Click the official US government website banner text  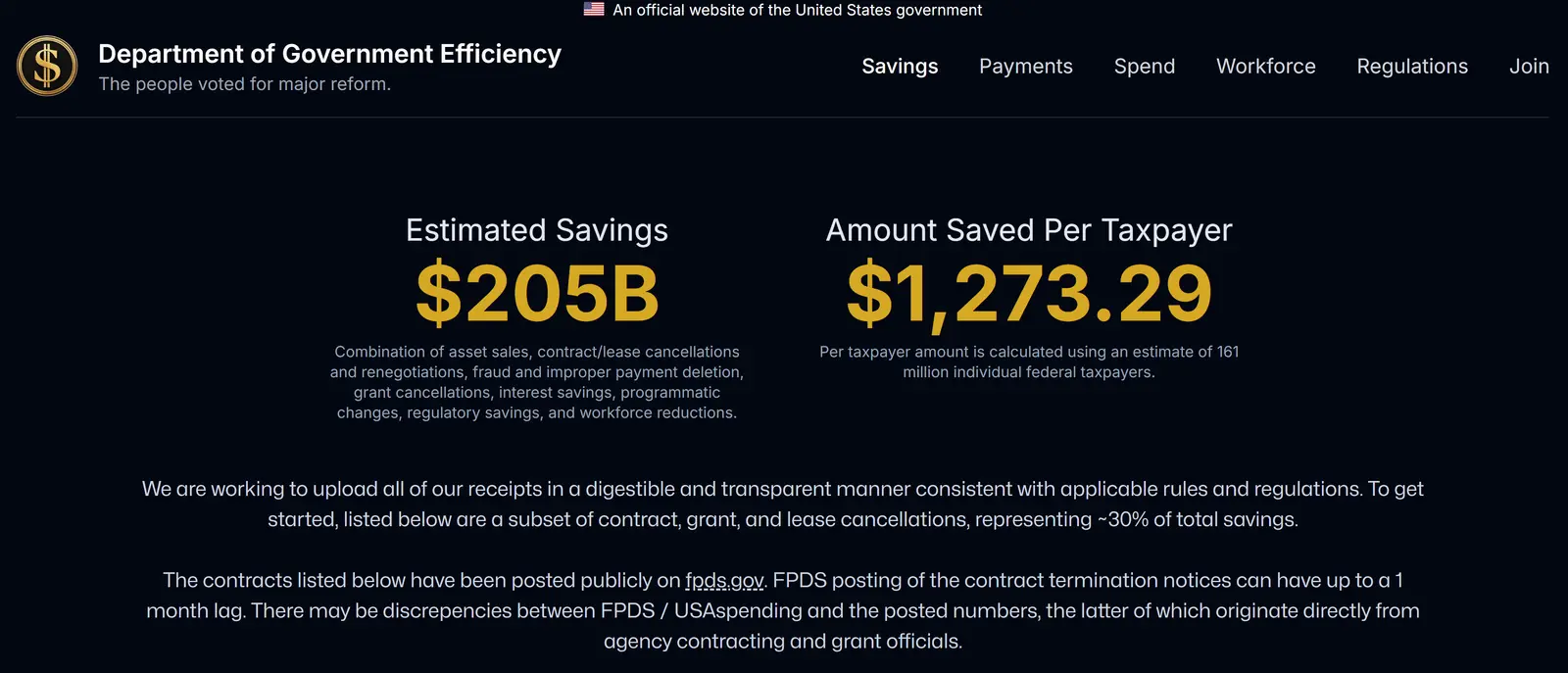(797, 10)
